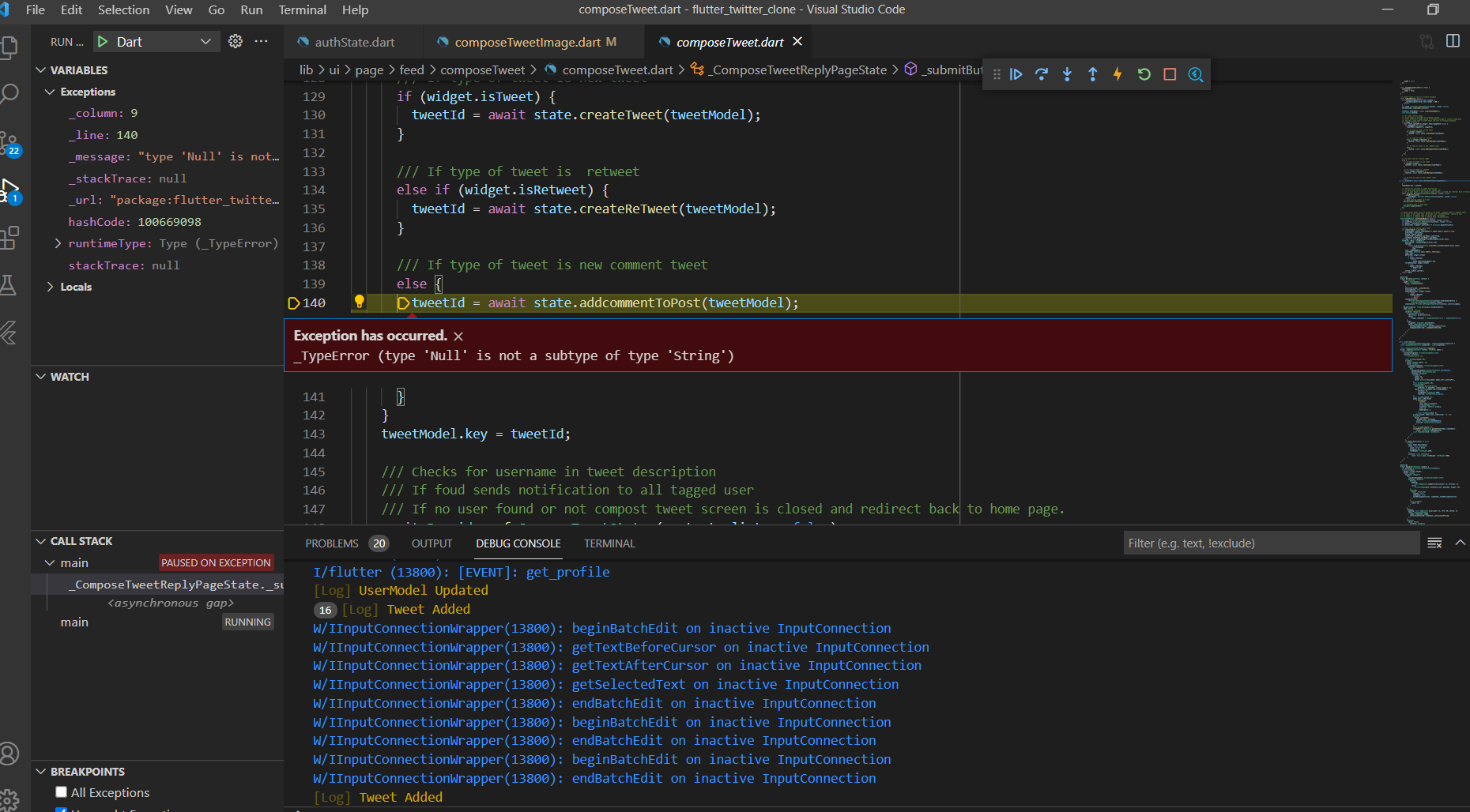Click breadcrumb feed folder
The height and width of the screenshot is (812, 1470).
coord(411,70)
